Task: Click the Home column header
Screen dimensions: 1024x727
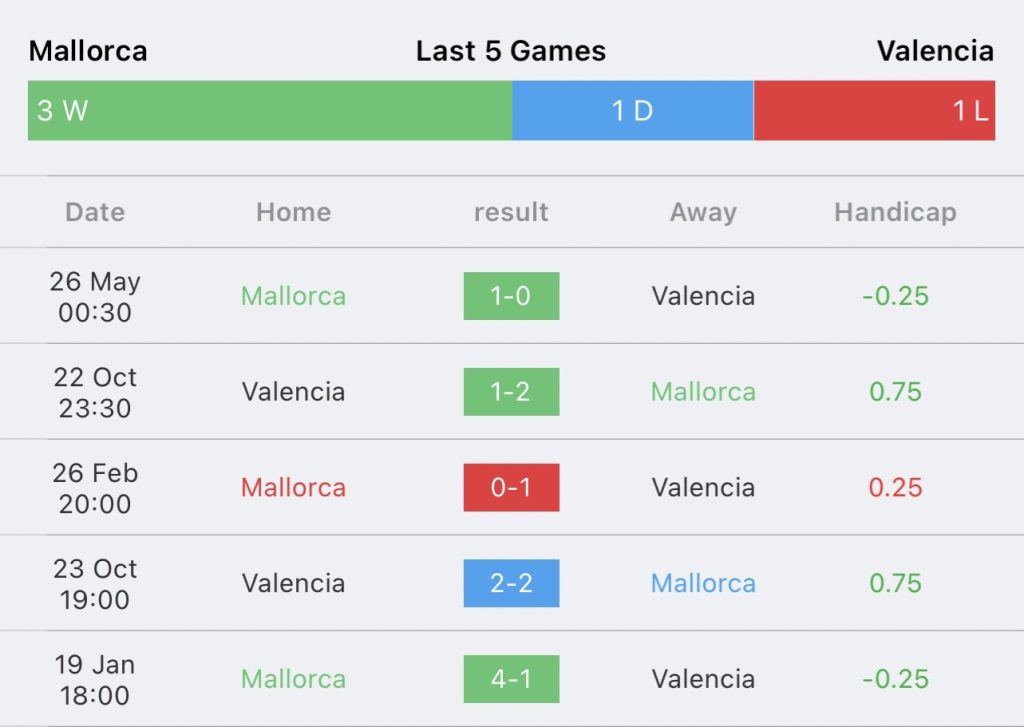Action: pyautogui.click(x=293, y=212)
